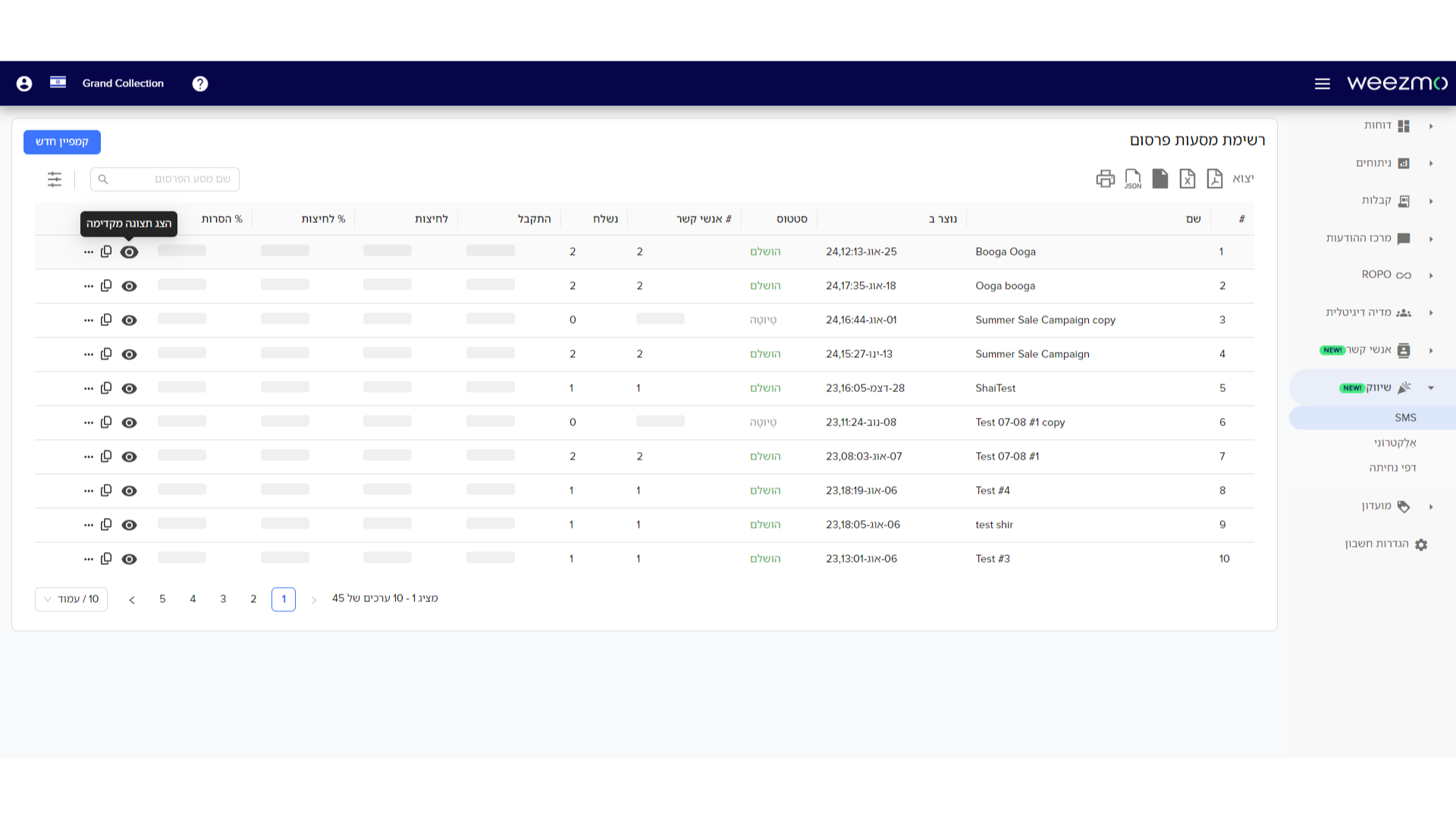
Task: Preview the Test 07-08 #1 campaign
Action: (130, 457)
